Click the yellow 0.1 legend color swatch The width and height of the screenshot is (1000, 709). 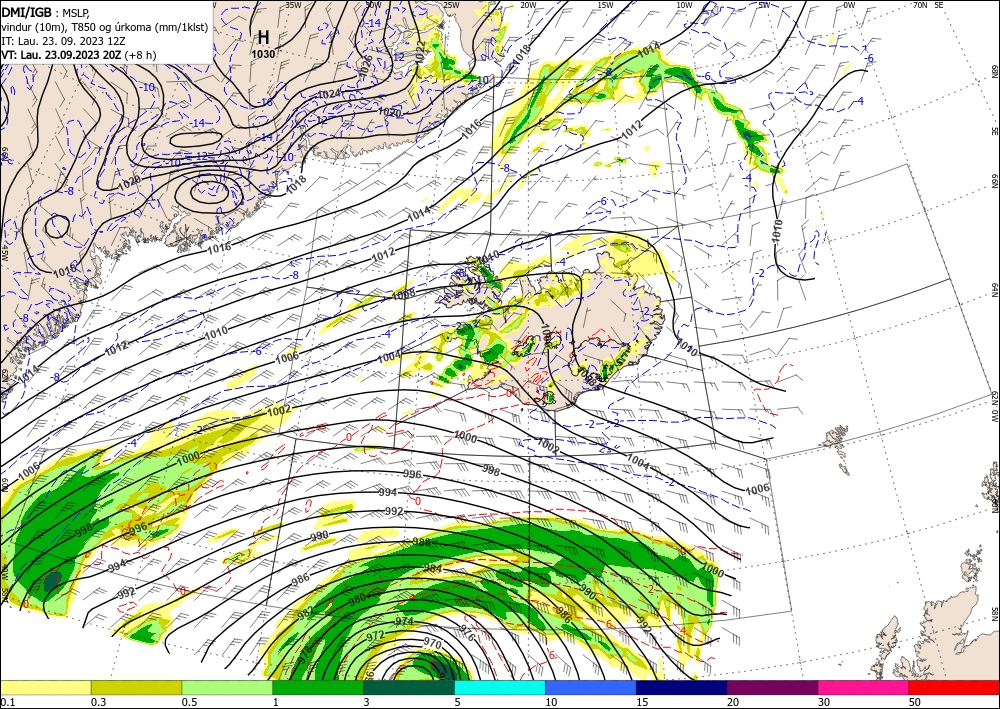pyautogui.click(x=45, y=687)
